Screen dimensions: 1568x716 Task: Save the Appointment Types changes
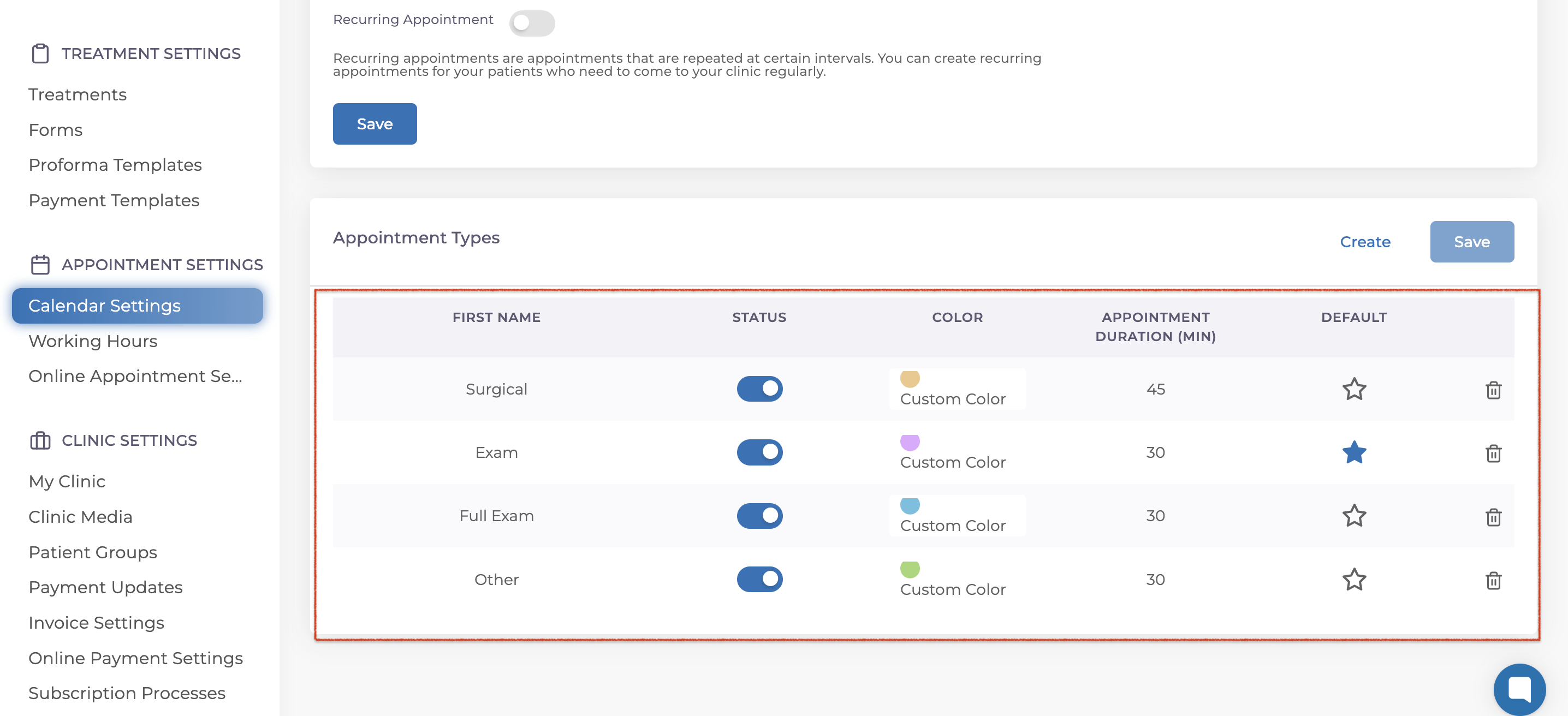click(1471, 242)
